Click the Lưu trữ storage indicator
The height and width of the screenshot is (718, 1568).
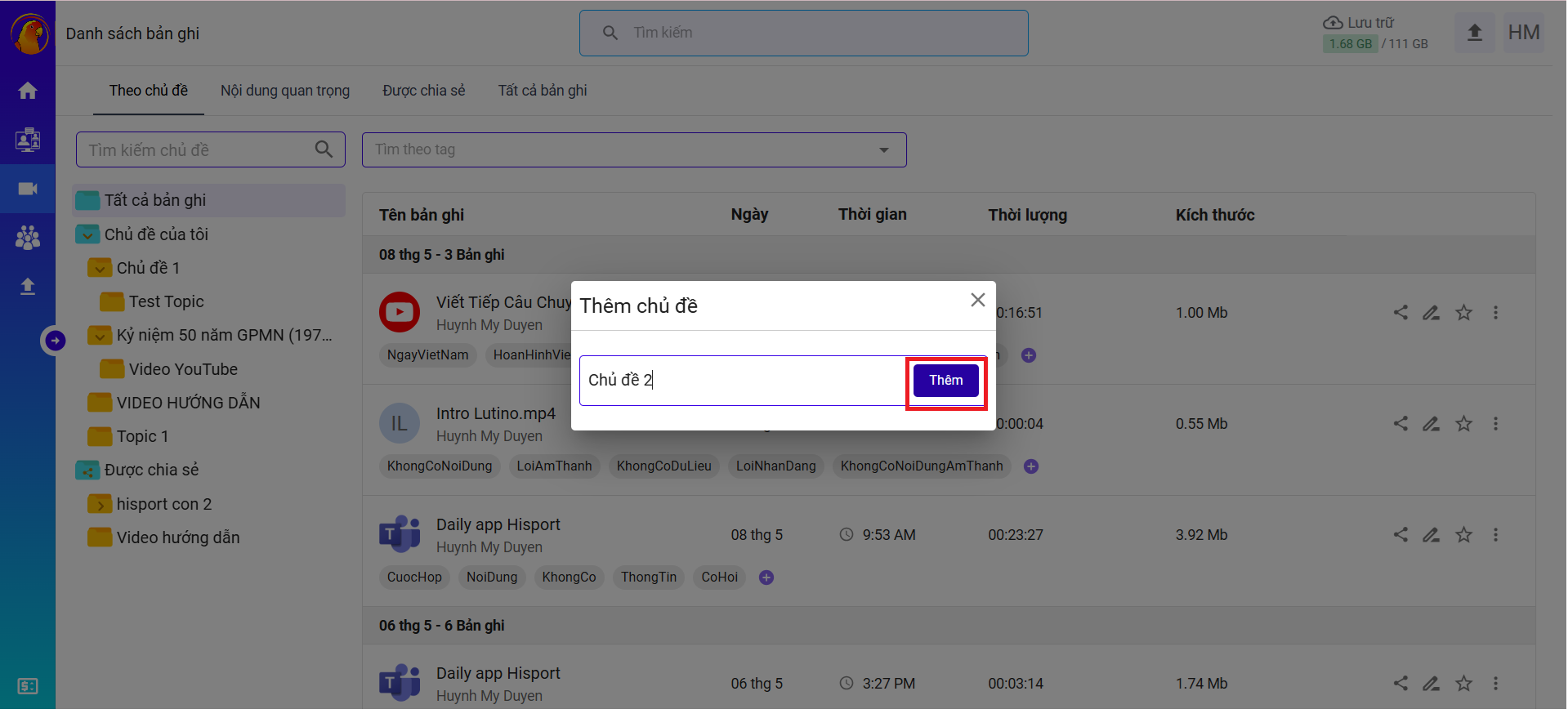[x=1375, y=33]
